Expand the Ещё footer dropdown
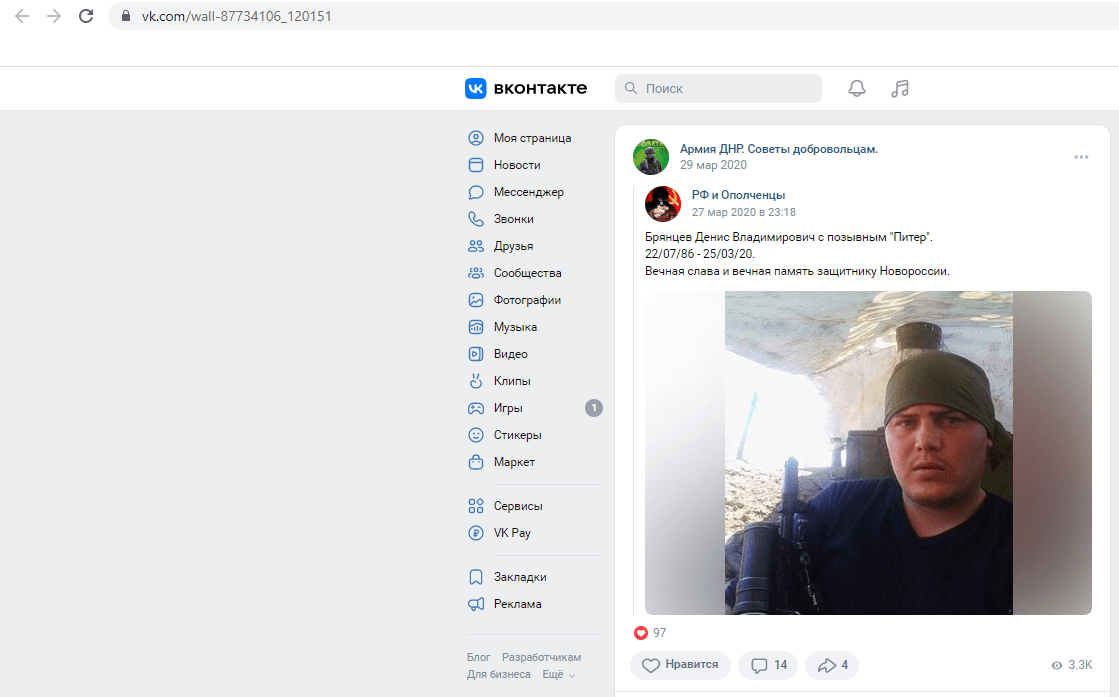Viewport: 1119px width, 697px height. pos(558,674)
